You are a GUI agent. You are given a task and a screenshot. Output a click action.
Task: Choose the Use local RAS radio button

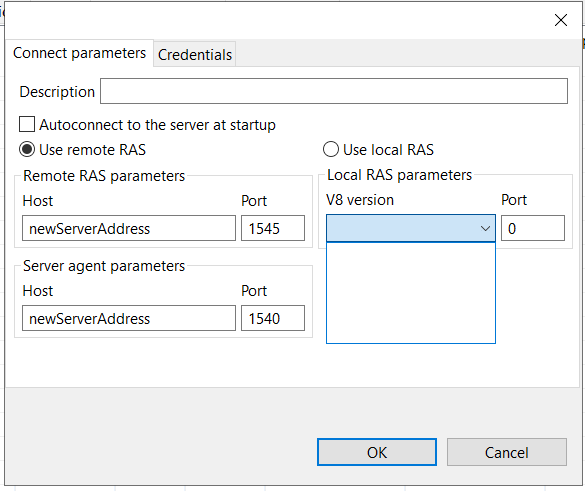click(331, 149)
